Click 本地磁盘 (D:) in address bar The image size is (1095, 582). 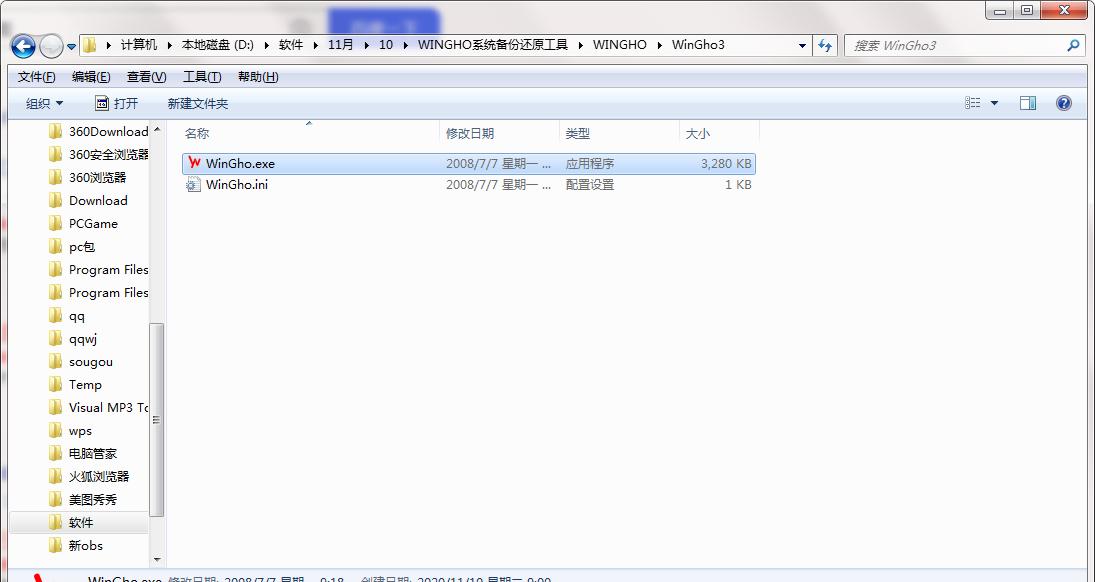coord(218,45)
